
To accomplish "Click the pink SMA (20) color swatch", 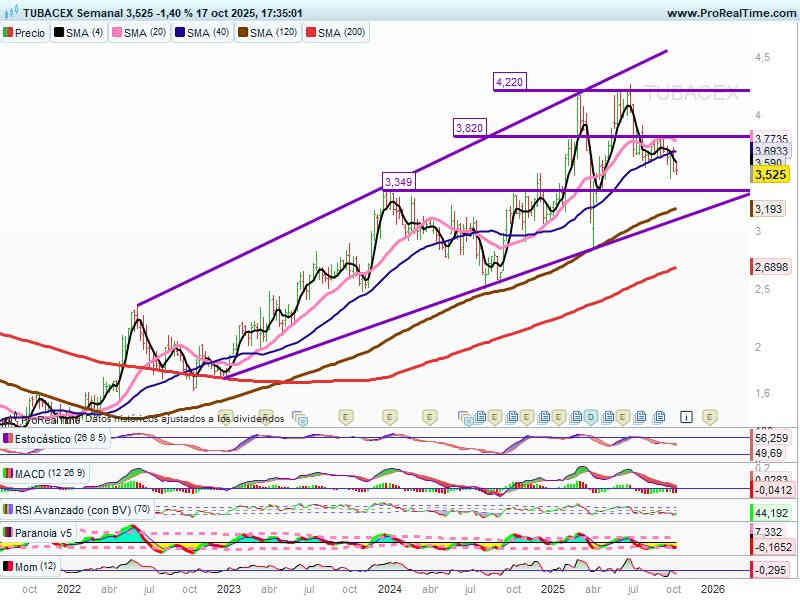I will 116,33.
